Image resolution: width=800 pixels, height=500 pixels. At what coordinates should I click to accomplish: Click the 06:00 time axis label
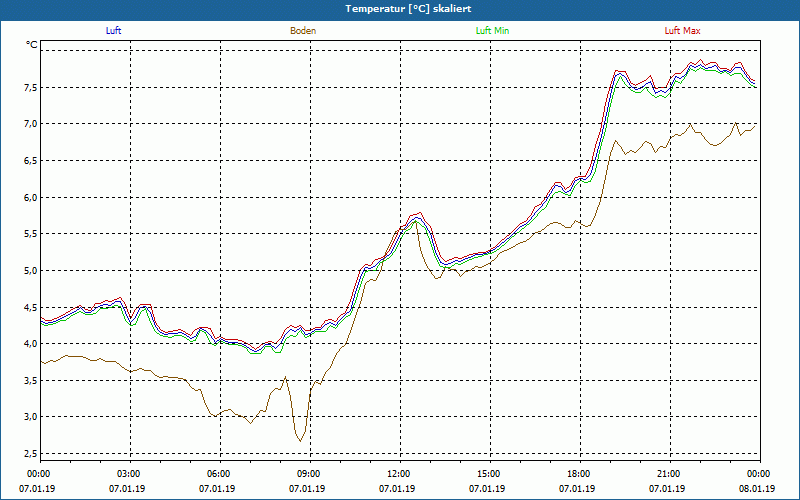pos(217,473)
